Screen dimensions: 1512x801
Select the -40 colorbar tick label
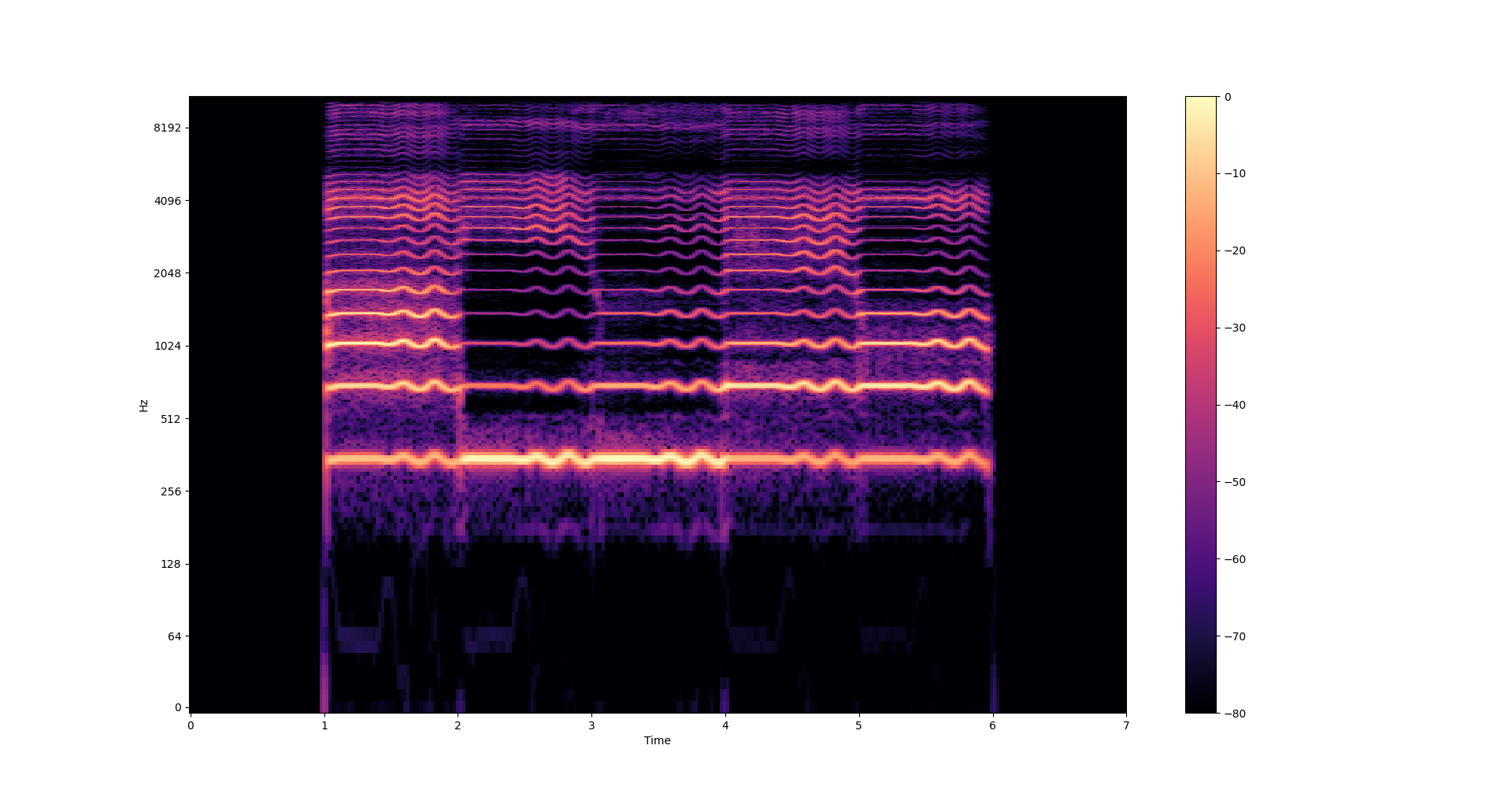pos(1235,406)
